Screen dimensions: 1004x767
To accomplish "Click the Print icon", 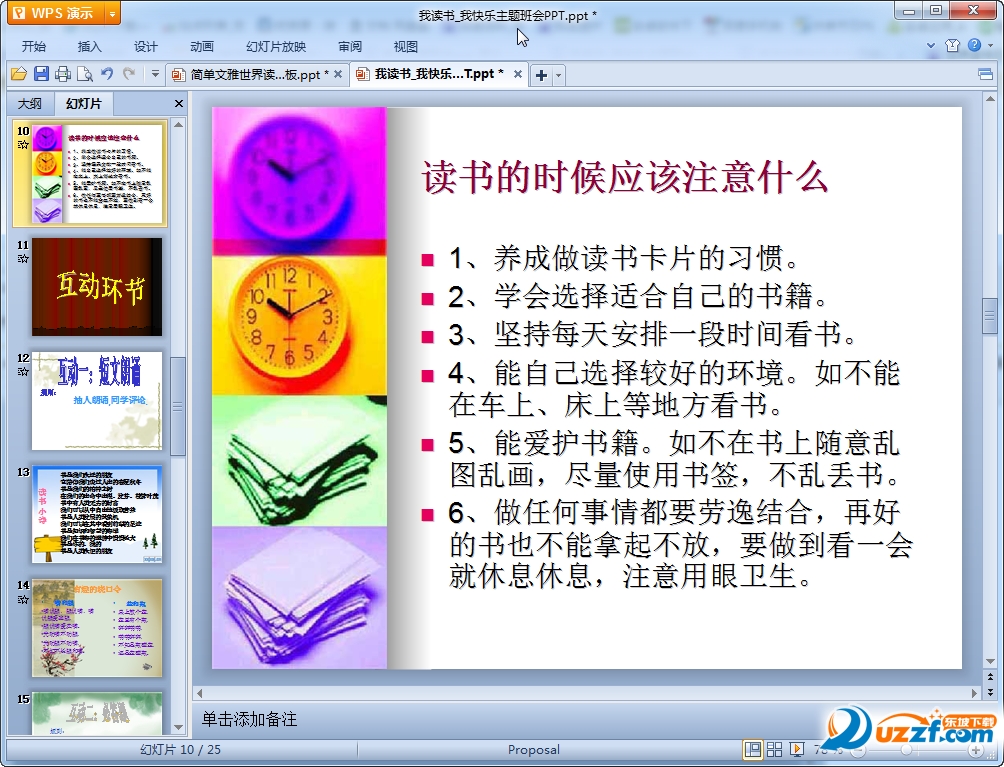I will (x=63, y=74).
